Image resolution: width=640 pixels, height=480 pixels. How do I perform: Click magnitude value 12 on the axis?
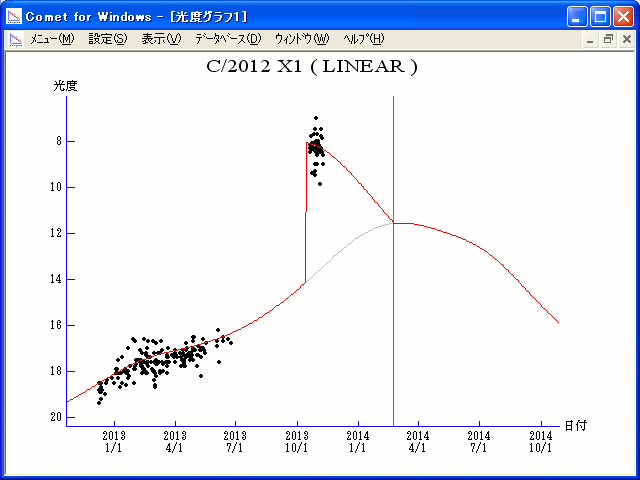56,233
